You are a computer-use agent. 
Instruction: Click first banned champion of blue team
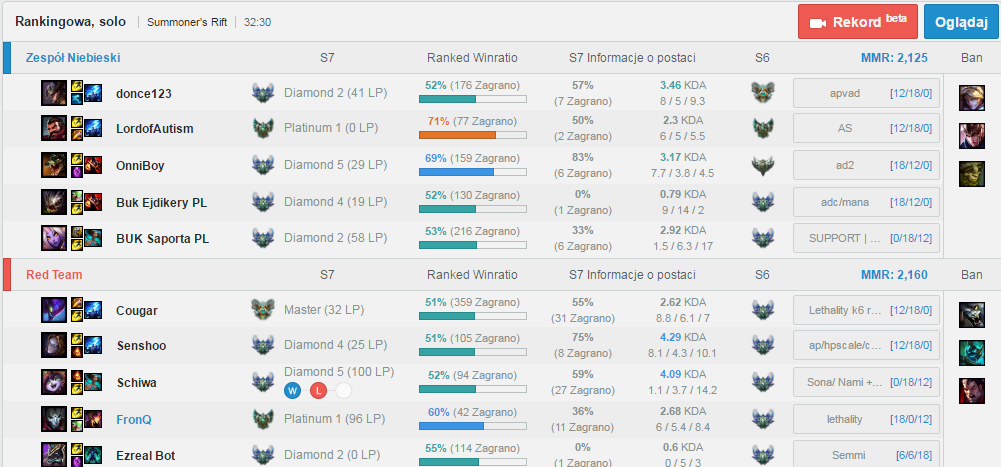971,97
